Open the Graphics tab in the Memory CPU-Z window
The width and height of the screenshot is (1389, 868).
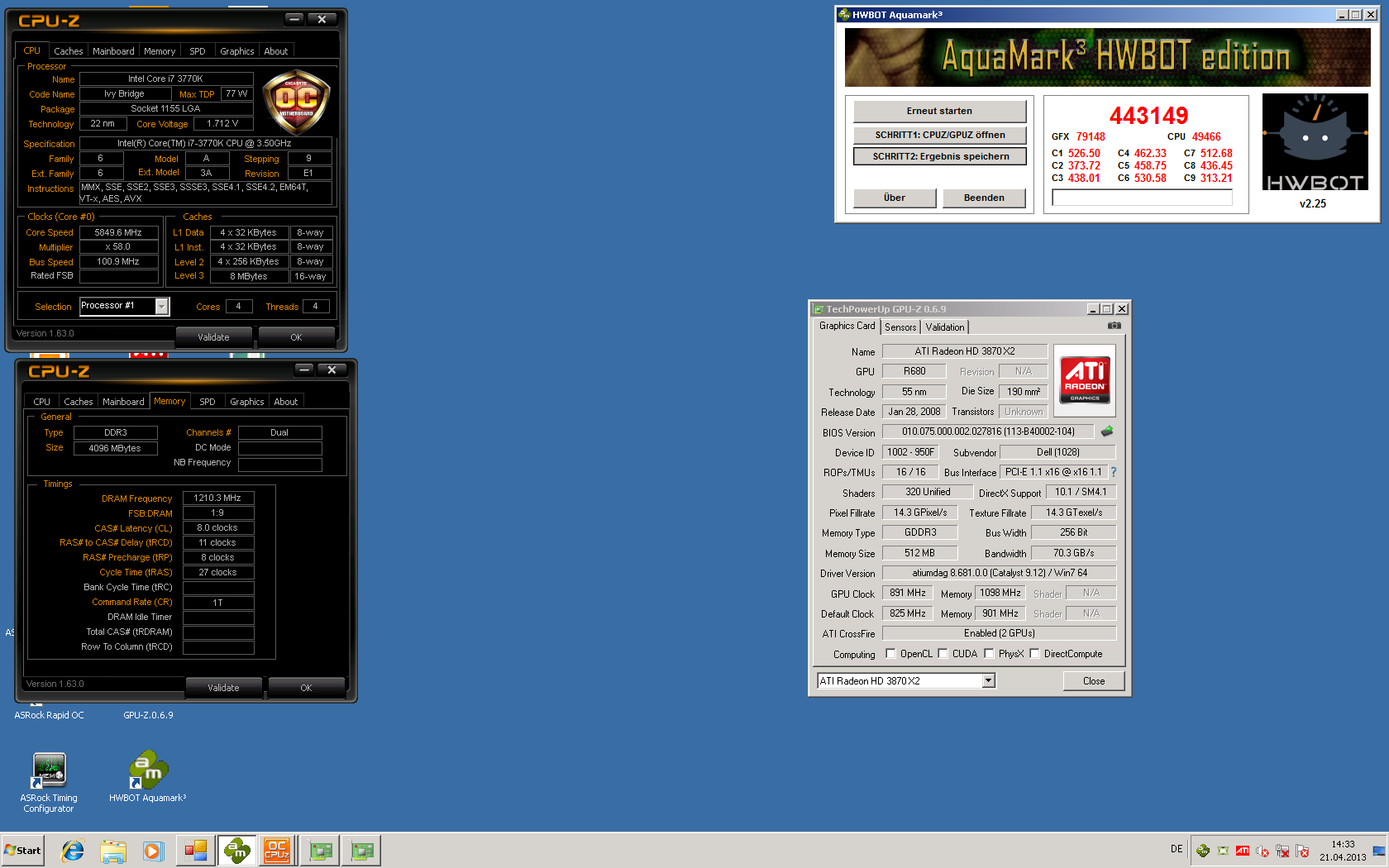pos(247,402)
